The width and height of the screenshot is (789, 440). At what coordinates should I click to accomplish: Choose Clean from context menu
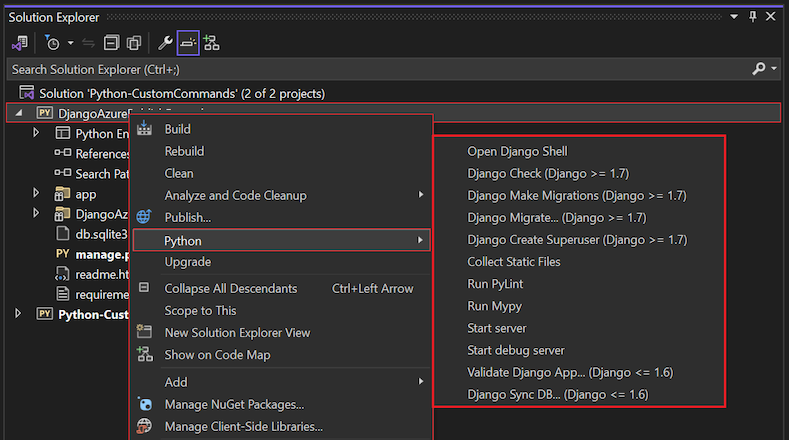pyautogui.click(x=179, y=174)
